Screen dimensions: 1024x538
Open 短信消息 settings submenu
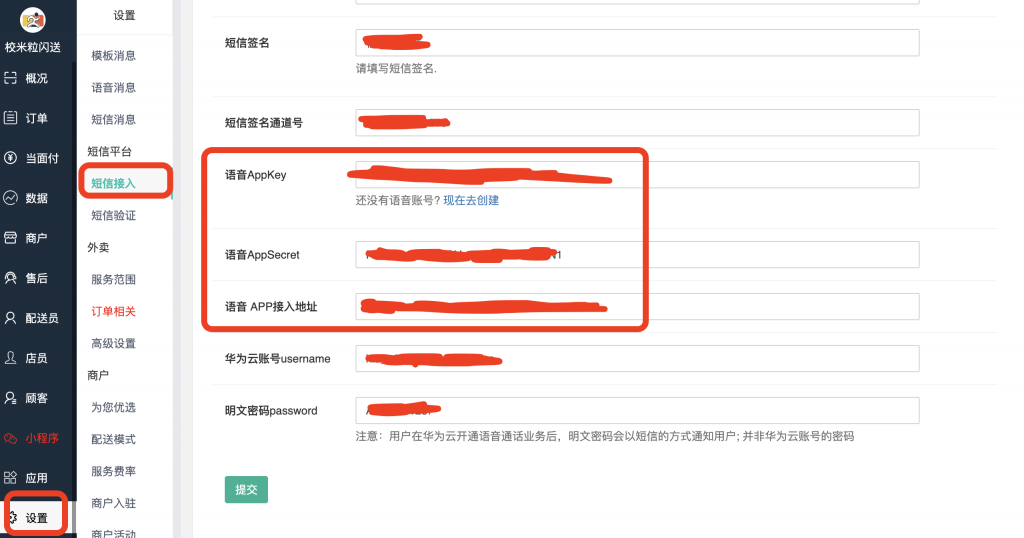[114, 119]
